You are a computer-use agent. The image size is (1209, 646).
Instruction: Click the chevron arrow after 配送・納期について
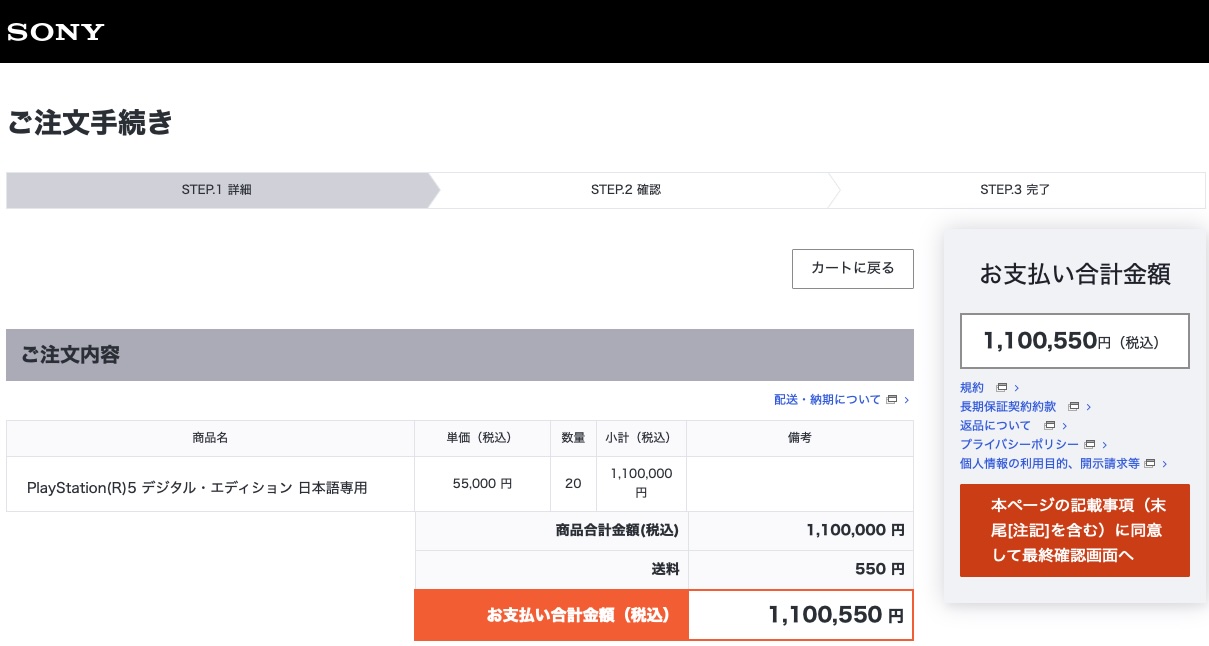click(906, 400)
